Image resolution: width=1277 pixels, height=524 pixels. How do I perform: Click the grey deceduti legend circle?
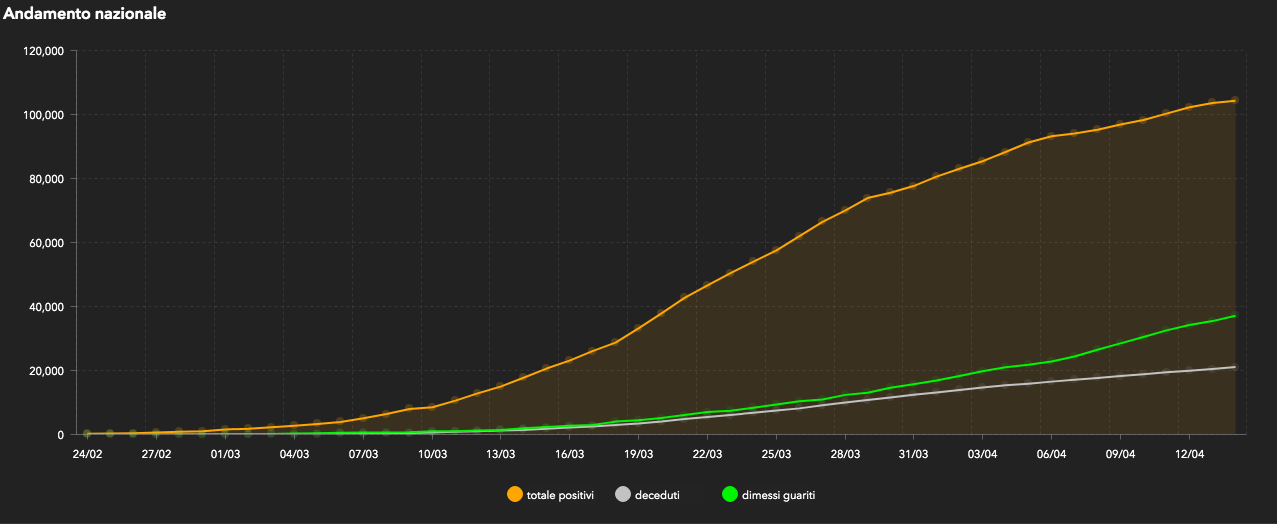pyautogui.click(x=623, y=494)
